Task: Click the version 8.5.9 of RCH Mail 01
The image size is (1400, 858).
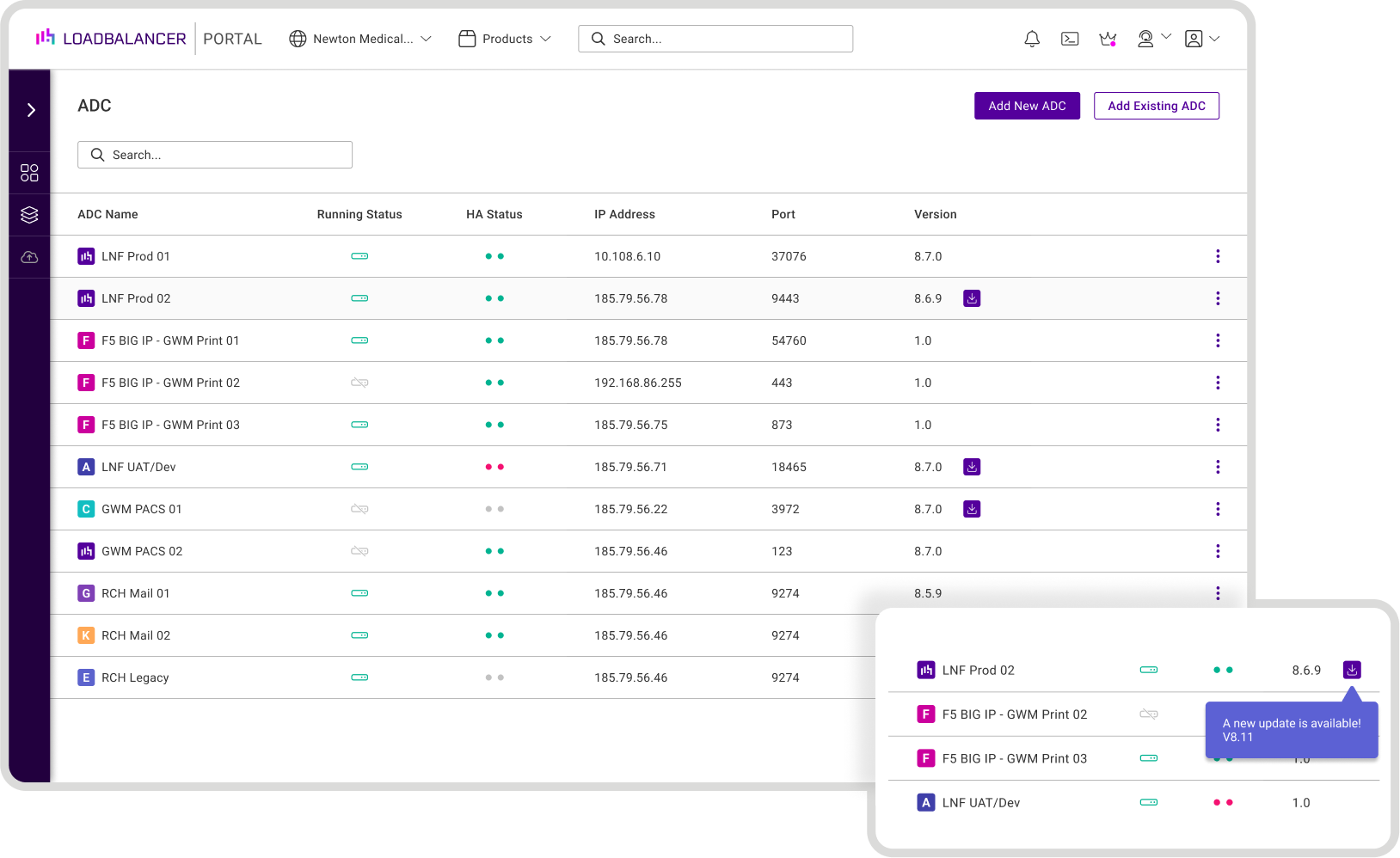Action: pos(928,593)
